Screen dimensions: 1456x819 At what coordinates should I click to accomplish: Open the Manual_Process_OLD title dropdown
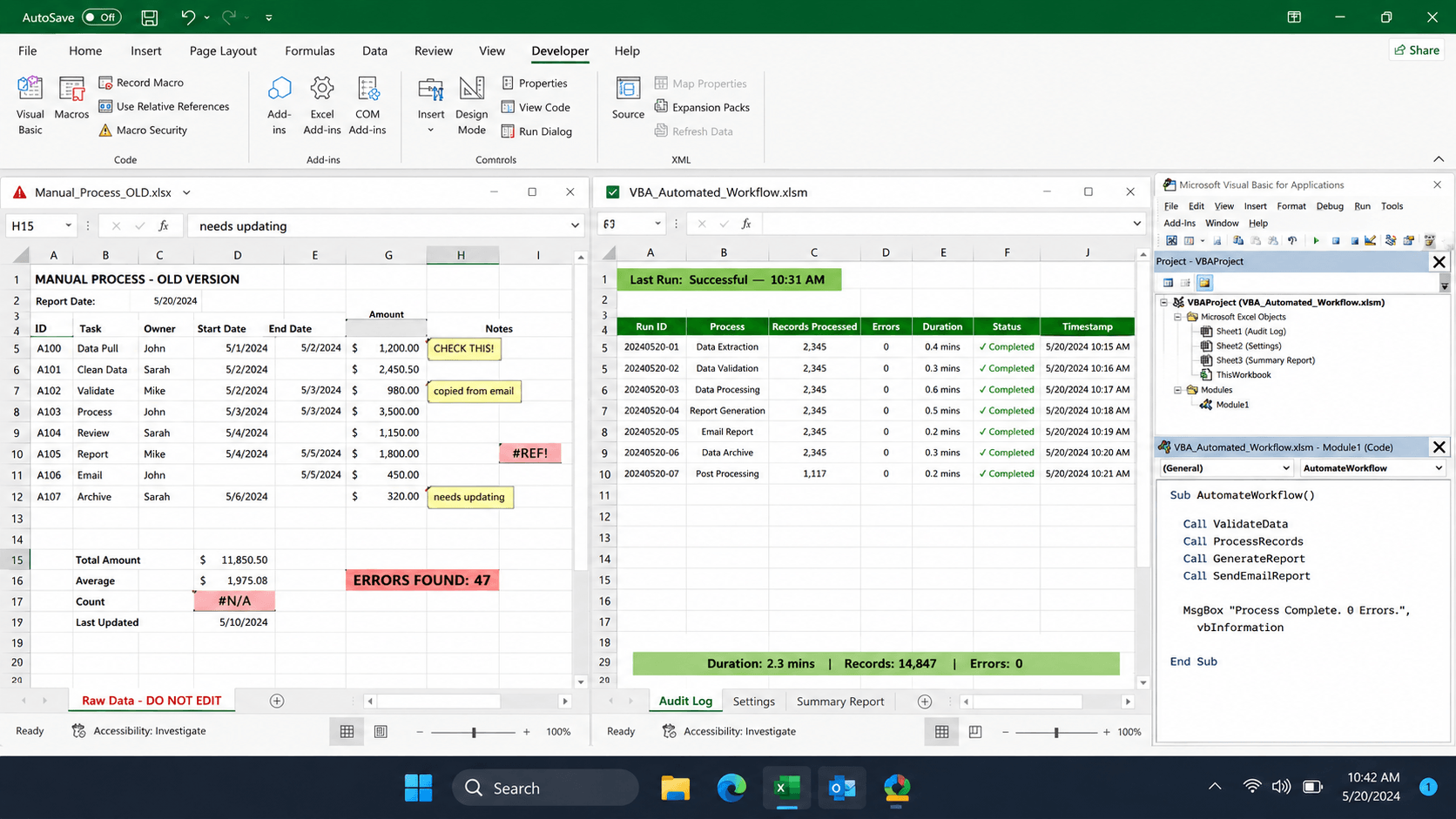pos(186,192)
